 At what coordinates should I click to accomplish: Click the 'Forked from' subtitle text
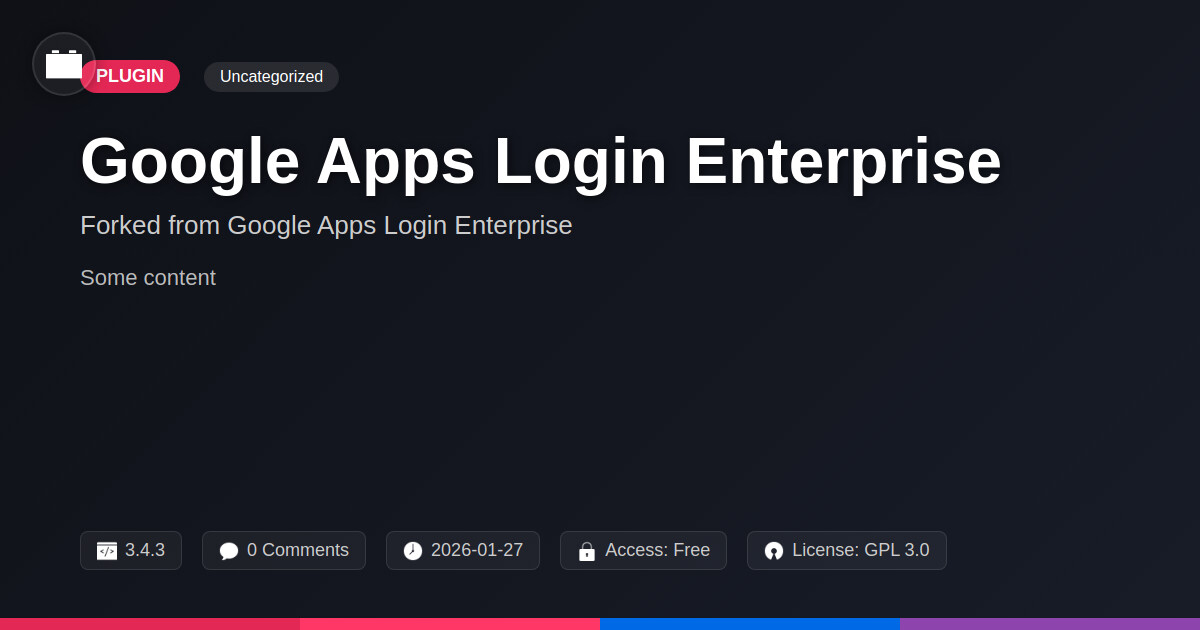(326, 225)
